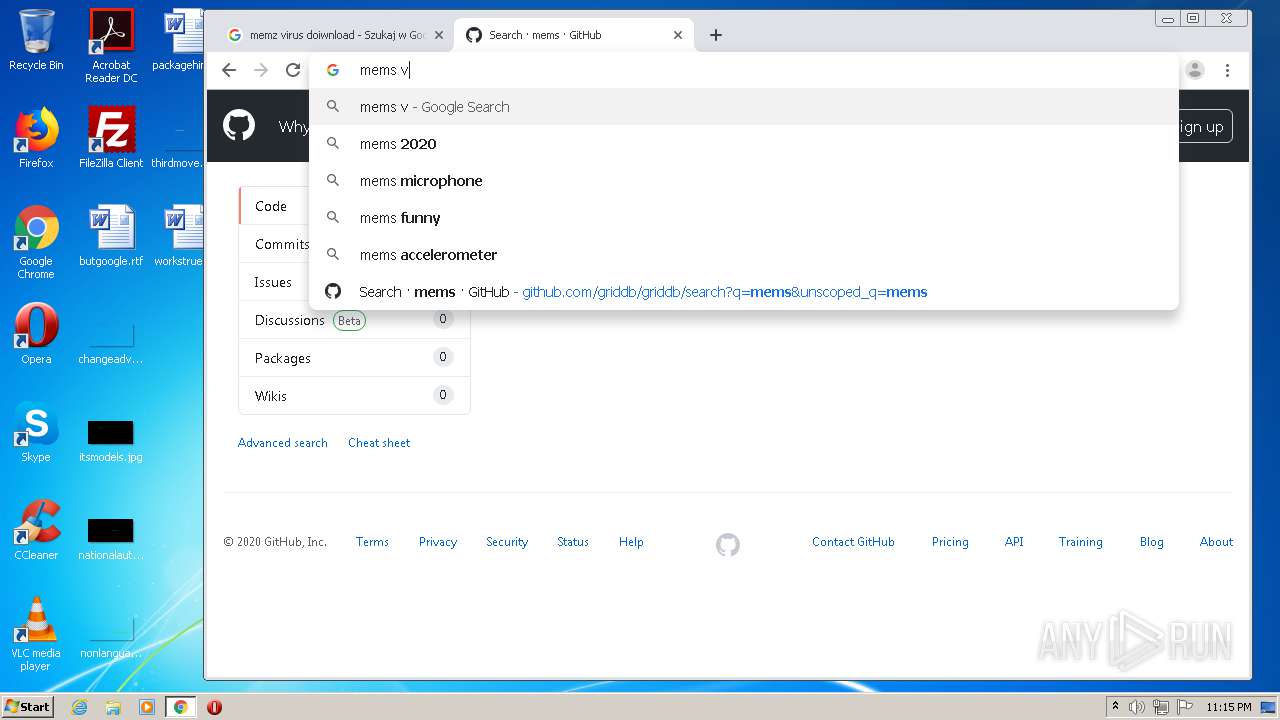Screen dimensions: 1280x720
Task: Open Skype desktop shortcut
Action: (x=36, y=432)
